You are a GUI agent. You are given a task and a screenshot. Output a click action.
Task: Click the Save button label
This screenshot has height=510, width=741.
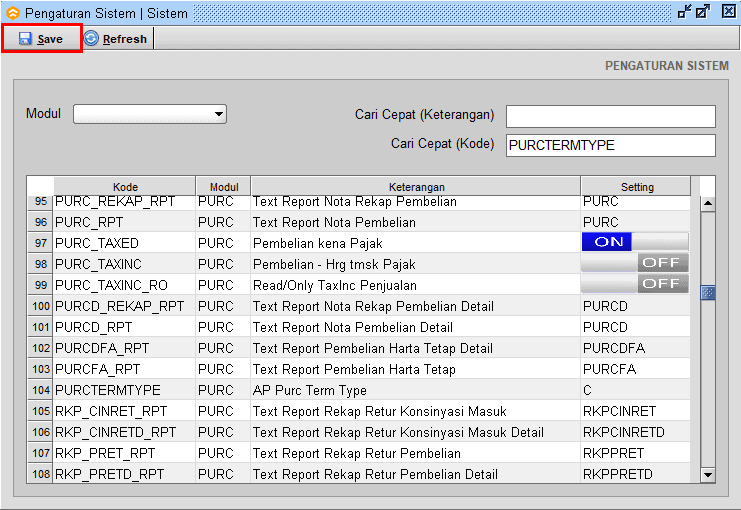[50, 39]
